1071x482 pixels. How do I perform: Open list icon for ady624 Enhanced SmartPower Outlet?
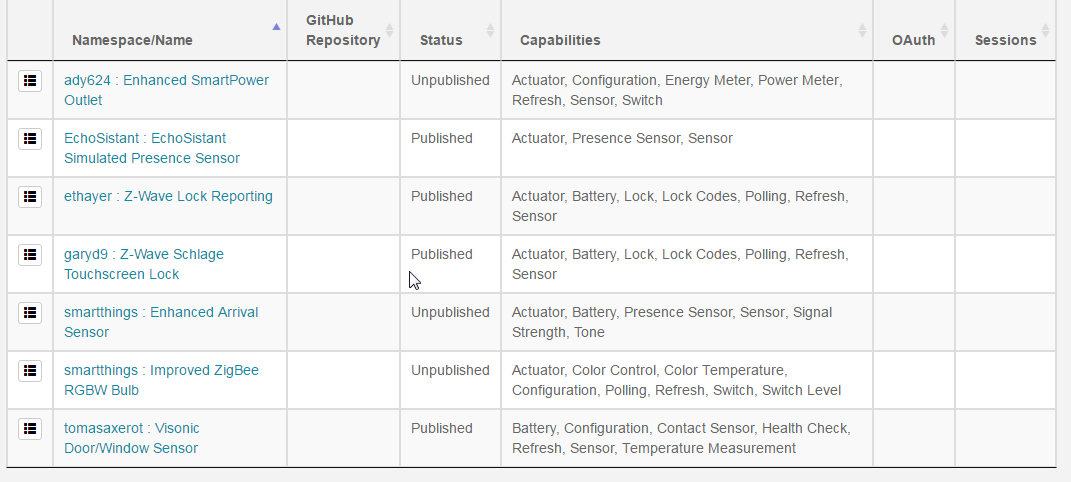tap(29, 81)
